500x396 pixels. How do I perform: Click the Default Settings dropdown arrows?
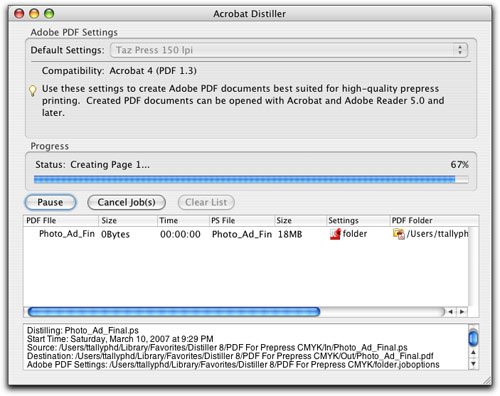[x=460, y=50]
